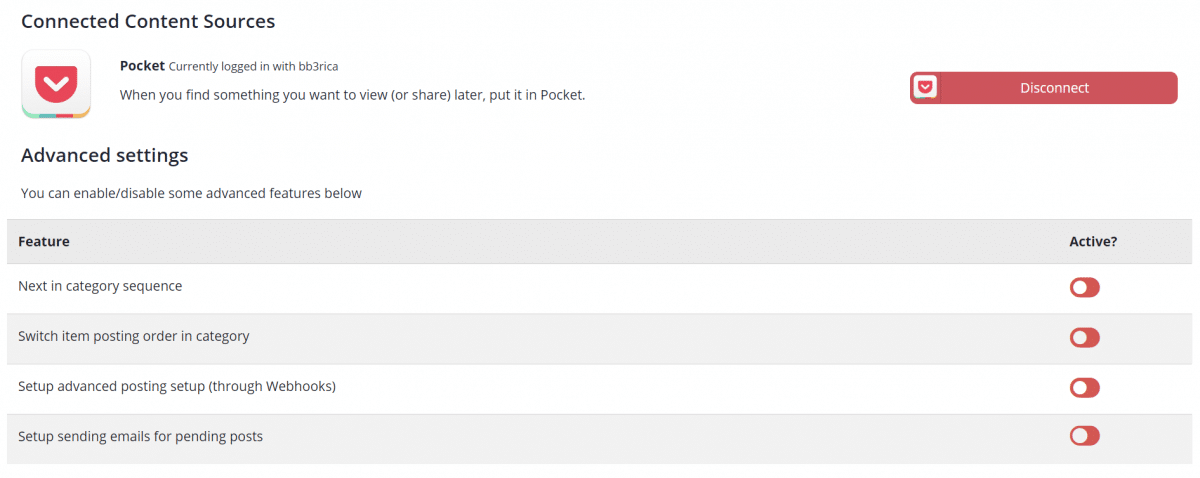Image resolution: width=1200 pixels, height=478 pixels.
Task: Click the enable/disable advanced features help text
Action: point(191,193)
